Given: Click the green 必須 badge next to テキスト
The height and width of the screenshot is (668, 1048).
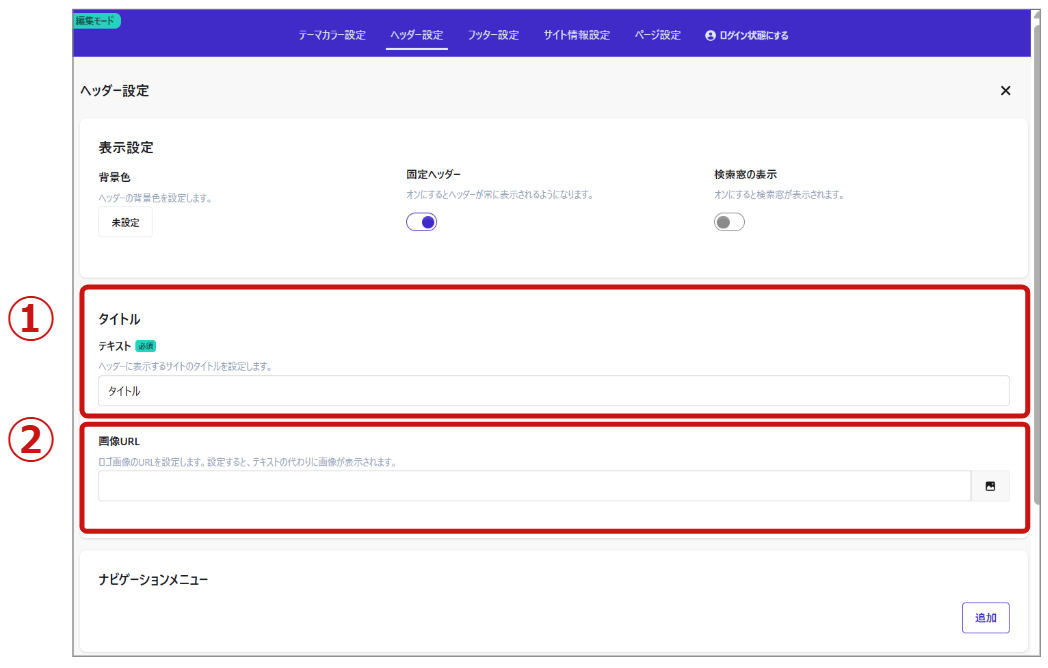Looking at the screenshot, I should [x=146, y=346].
